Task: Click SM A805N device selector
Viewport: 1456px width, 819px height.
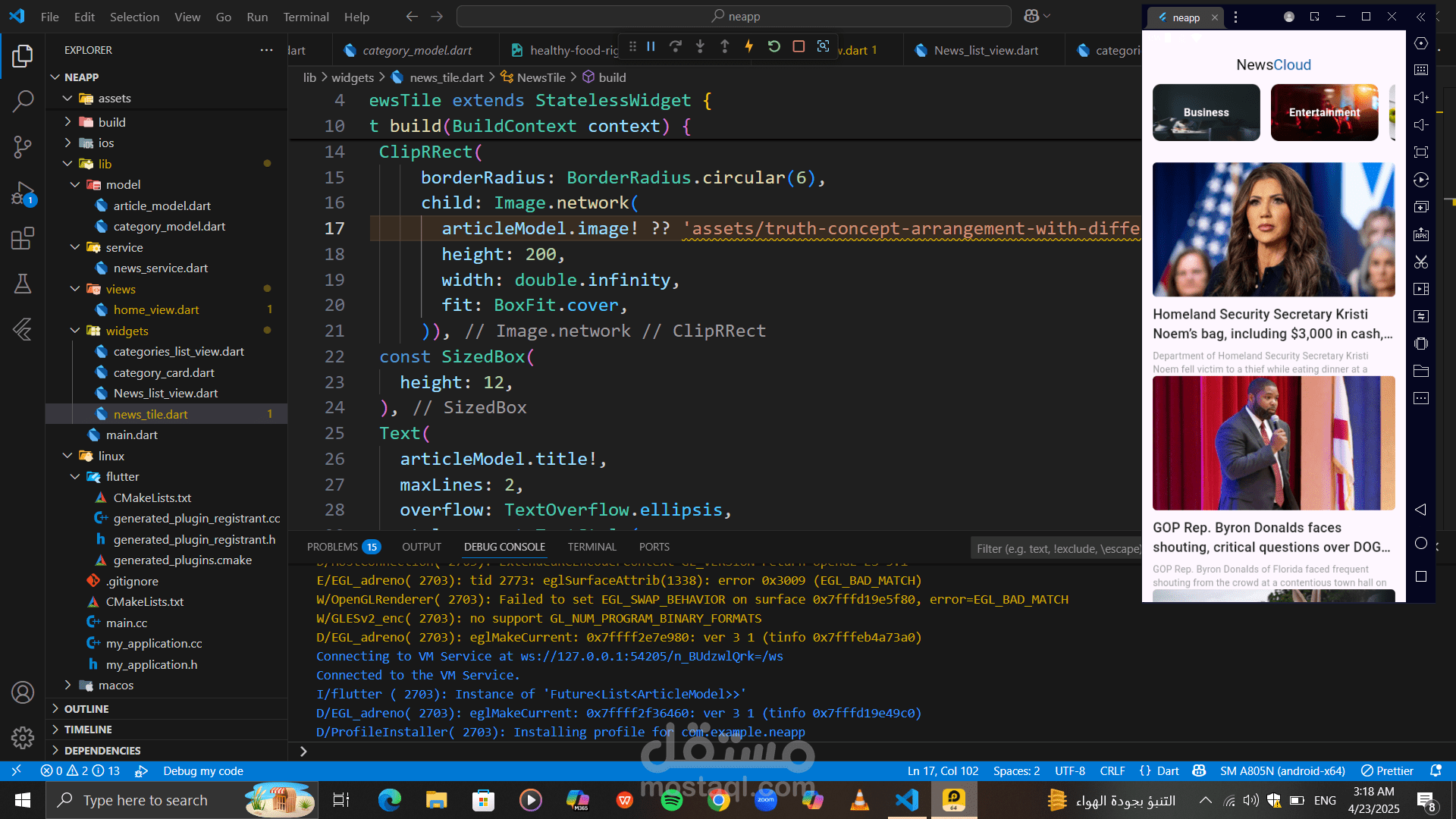Action: [1282, 770]
